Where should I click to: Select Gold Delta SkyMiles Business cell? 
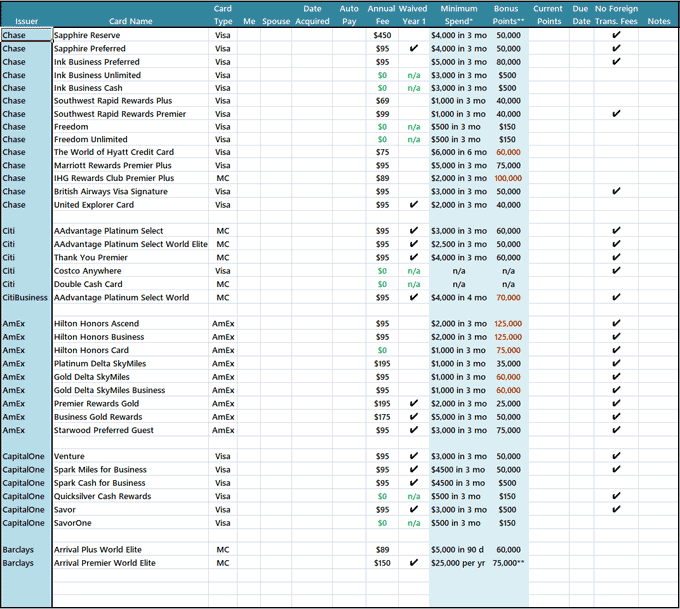(x=130, y=390)
